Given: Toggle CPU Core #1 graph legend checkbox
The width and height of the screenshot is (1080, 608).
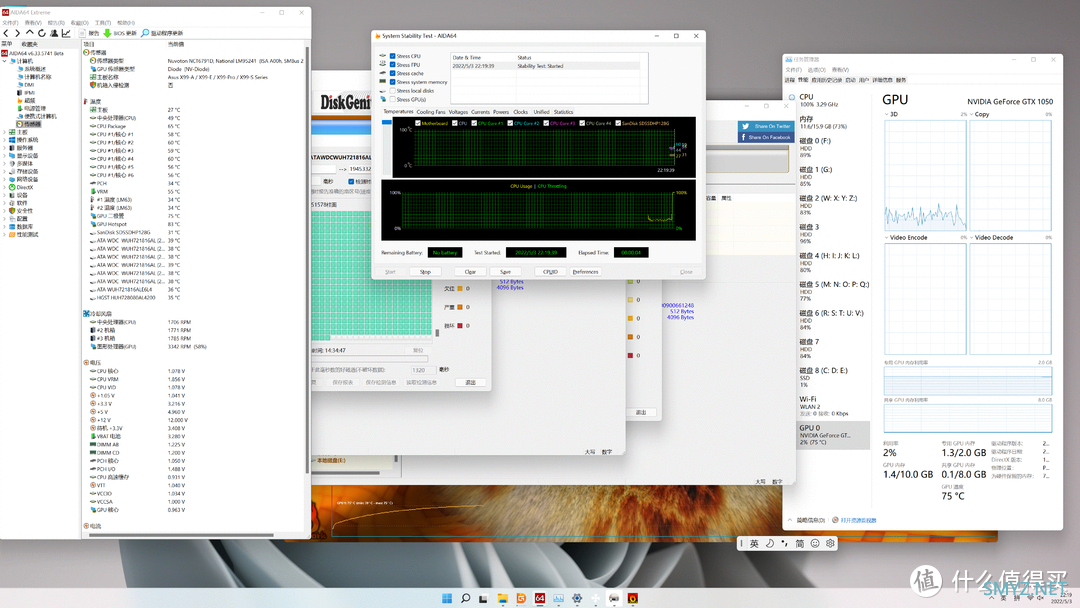Looking at the screenshot, I should click(474, 123).
